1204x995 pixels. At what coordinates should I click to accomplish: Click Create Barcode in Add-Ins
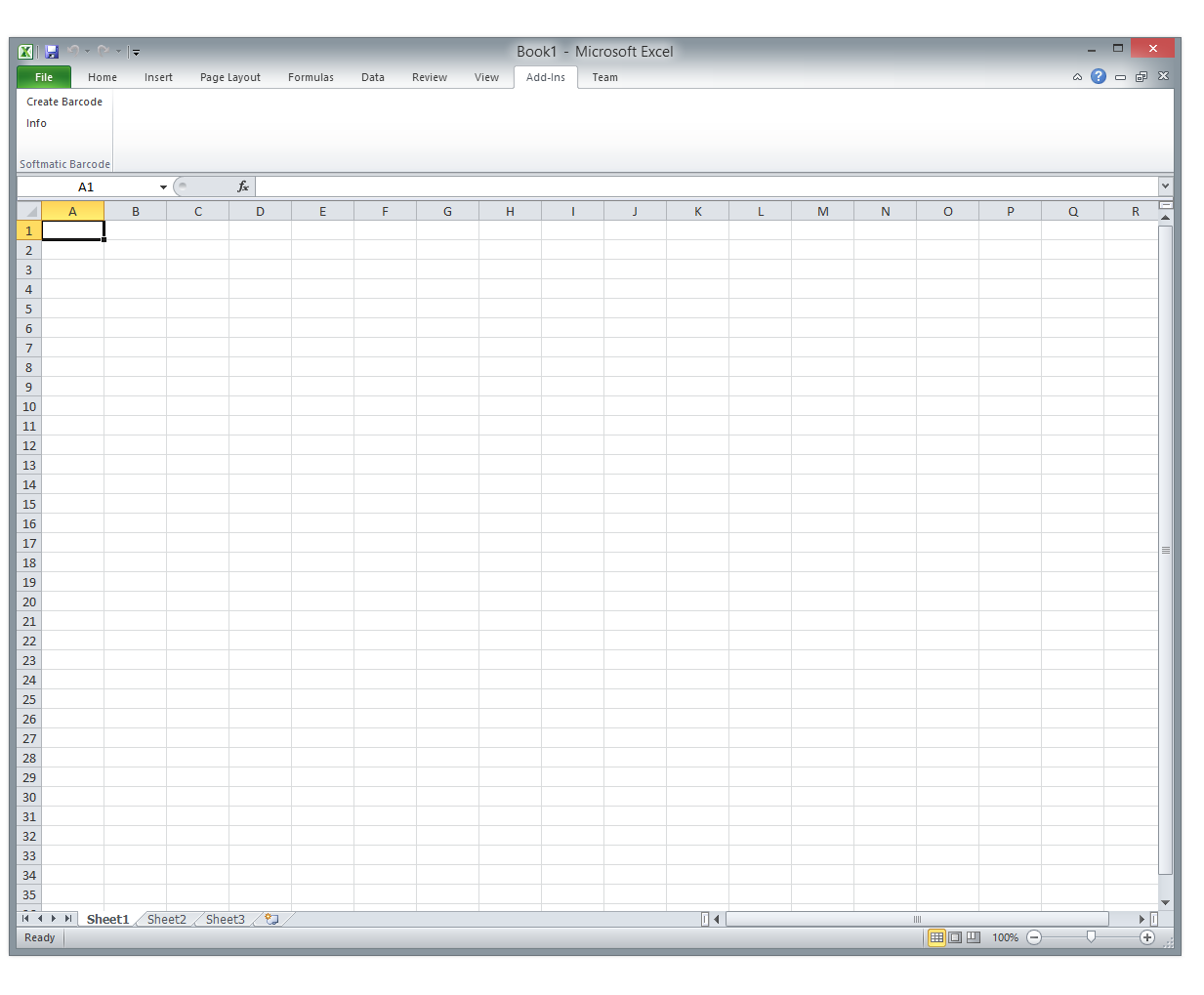click(64, 102)
